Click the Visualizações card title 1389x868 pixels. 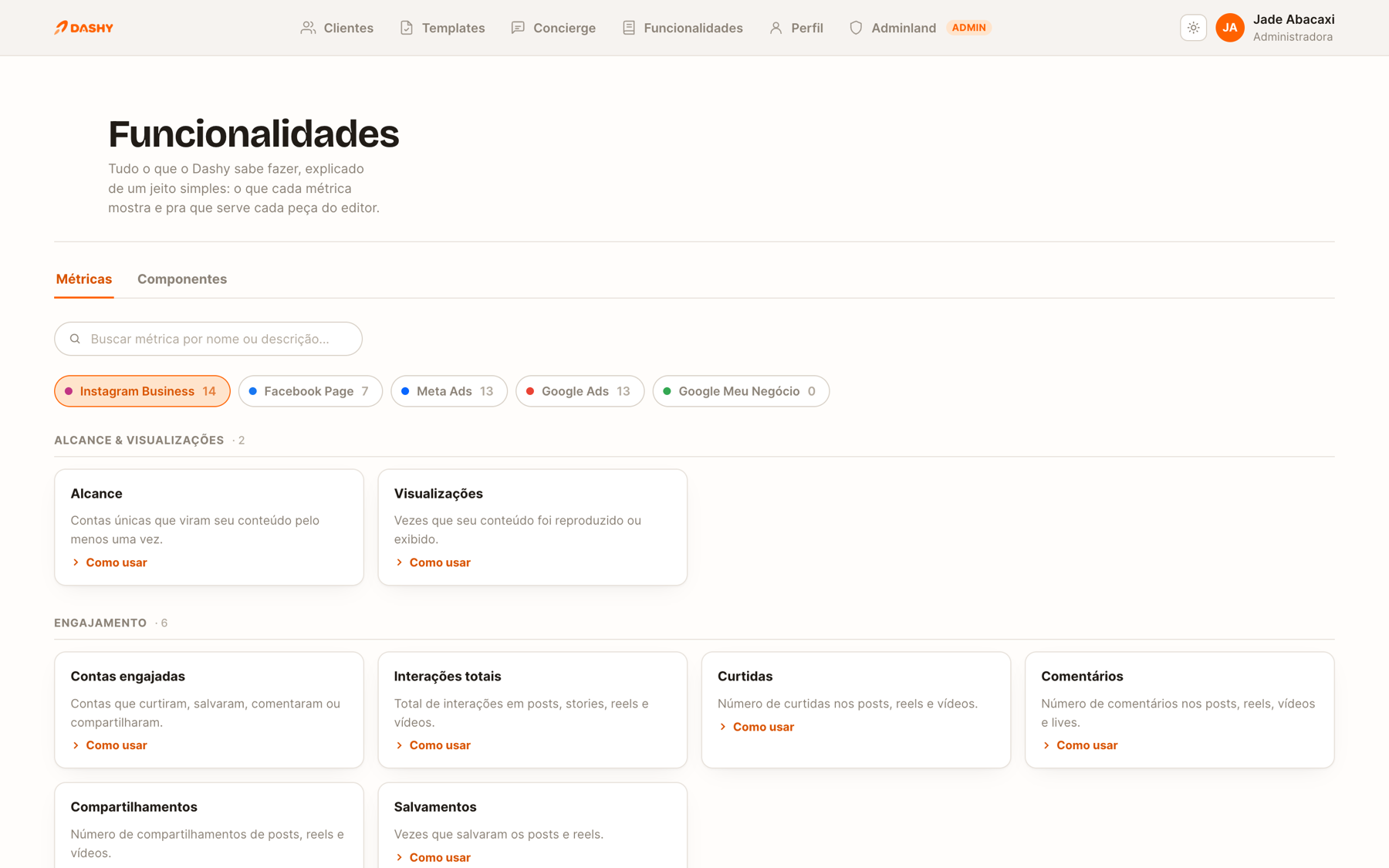coord(438,494)
